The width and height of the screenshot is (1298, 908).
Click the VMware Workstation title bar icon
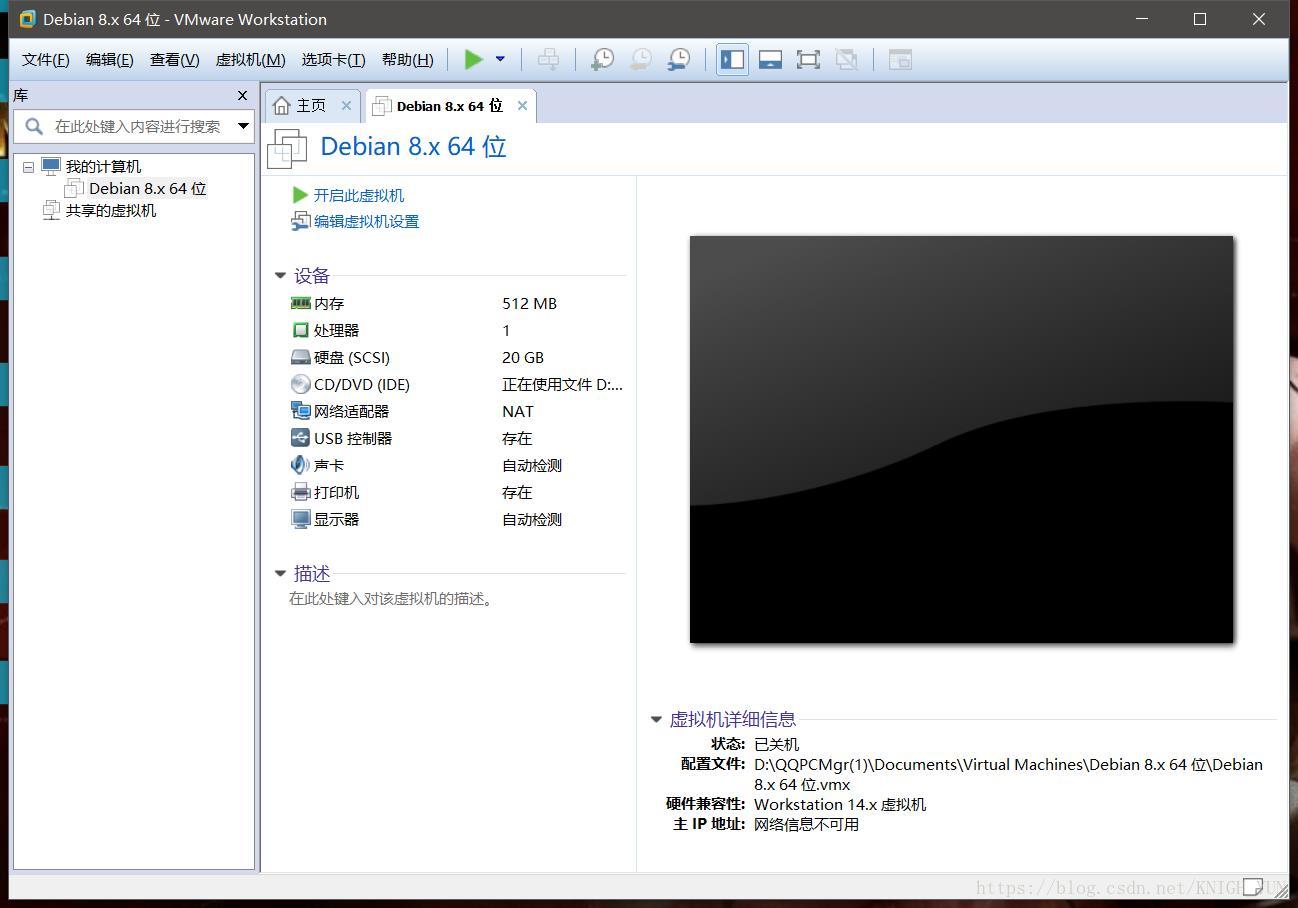[27, 19]
